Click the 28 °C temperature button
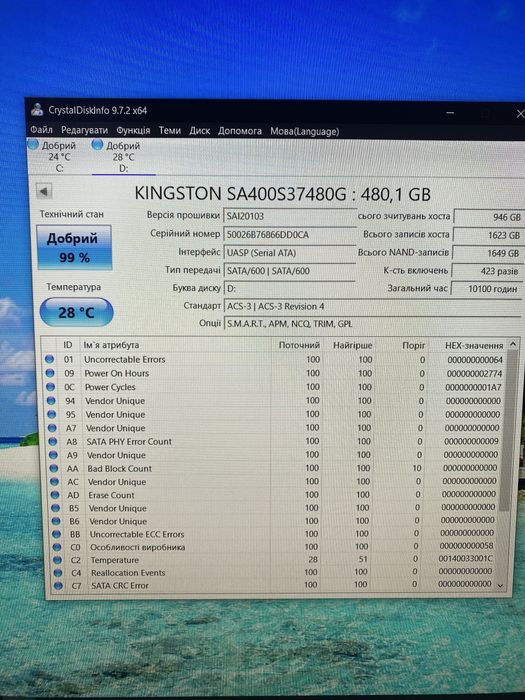This screenshot has height=700, width=525. coord(76,312)
